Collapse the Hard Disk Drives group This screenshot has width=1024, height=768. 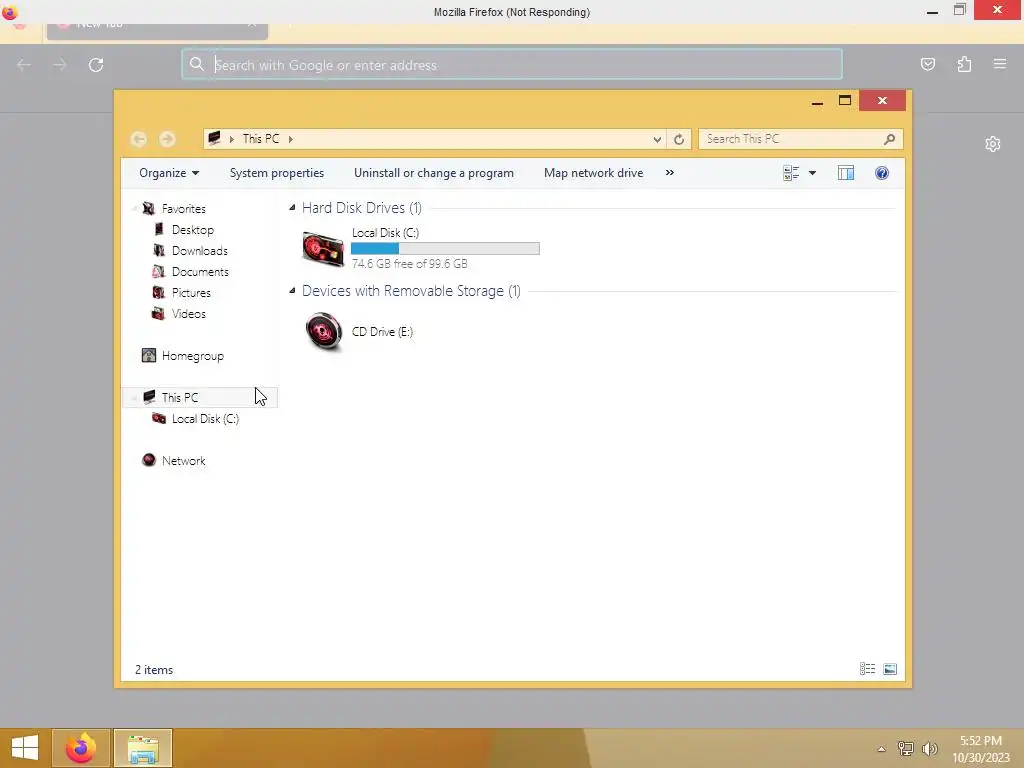tap(292, 208)
